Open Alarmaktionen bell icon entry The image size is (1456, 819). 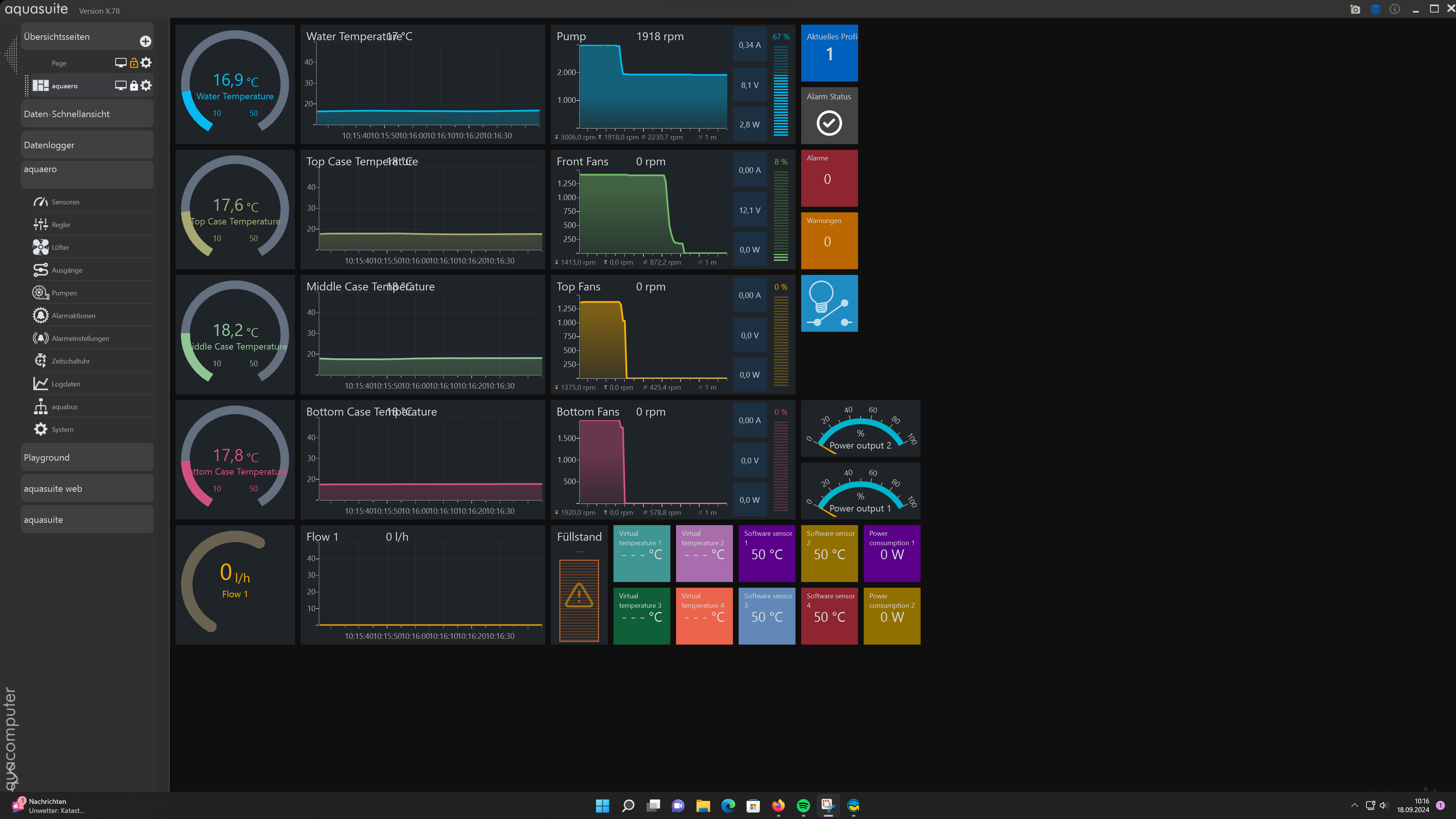[40, 315]
